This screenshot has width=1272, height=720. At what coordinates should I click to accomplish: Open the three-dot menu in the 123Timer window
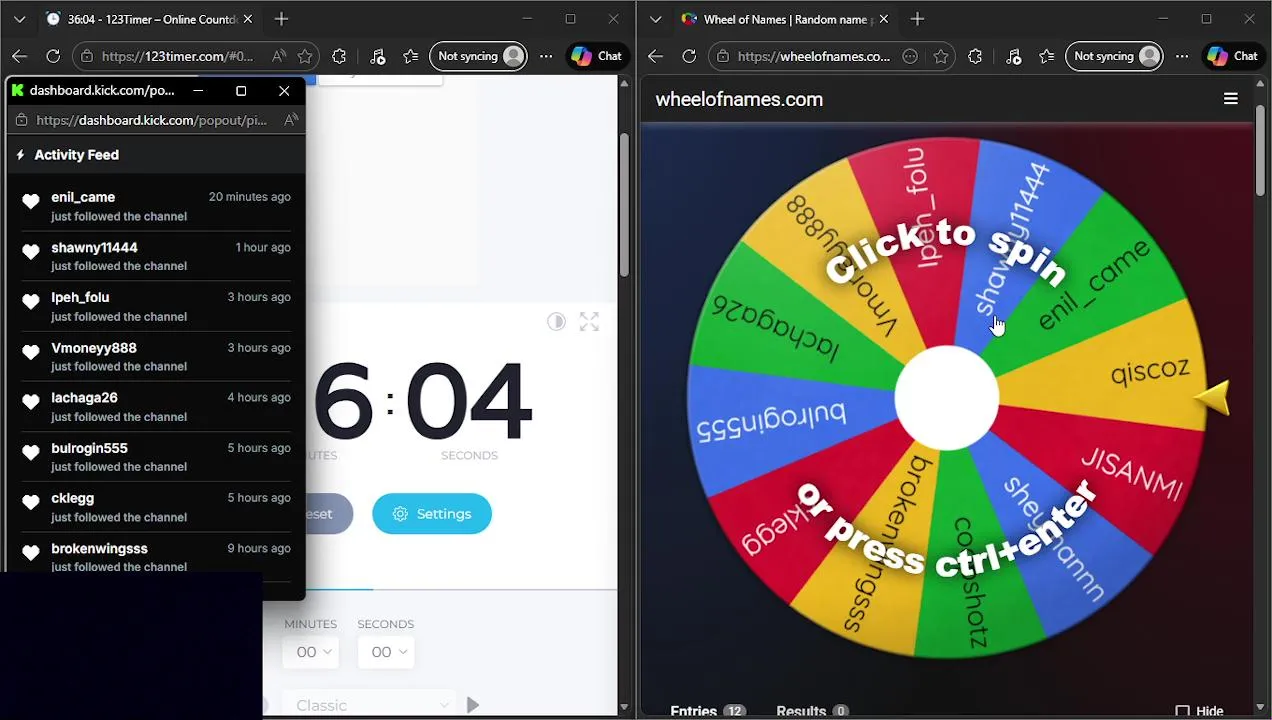pos(546,56)
